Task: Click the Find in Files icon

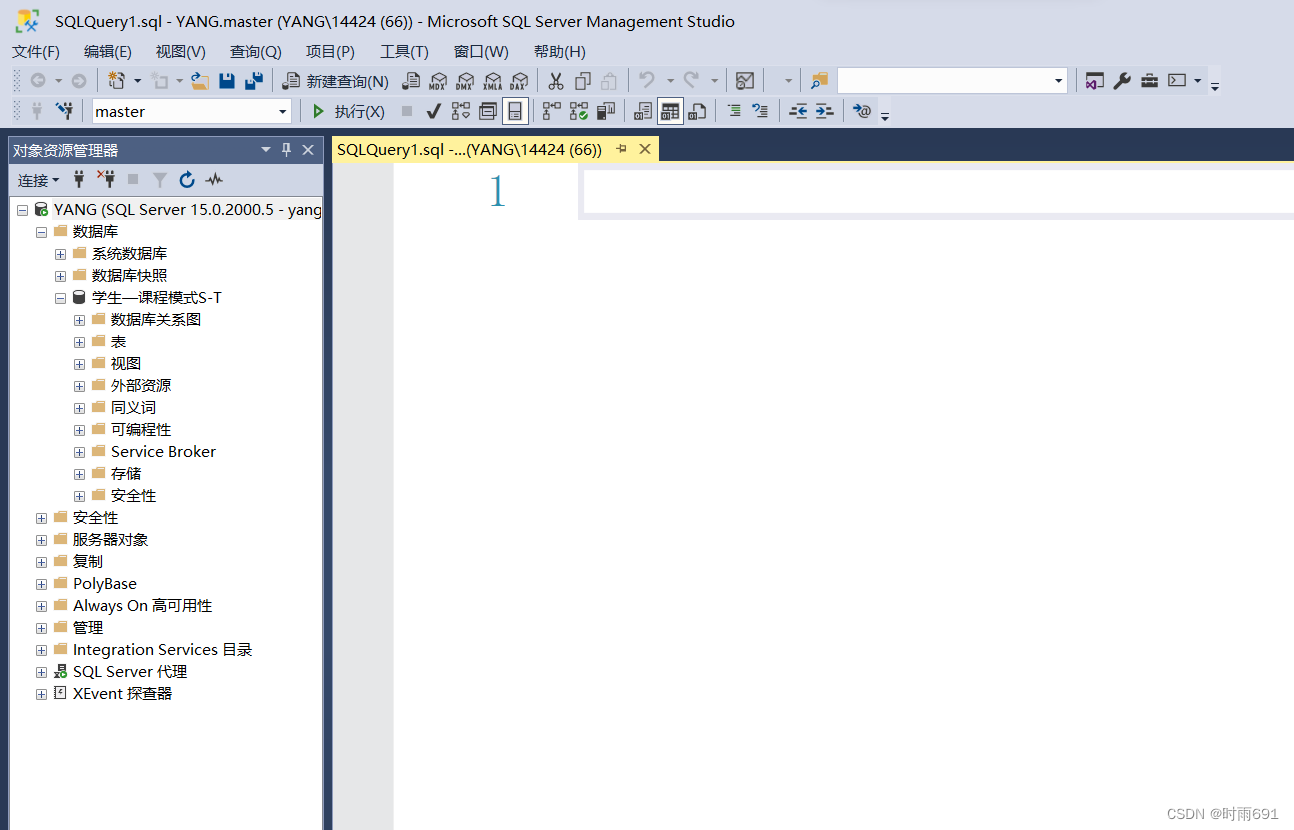Action: tap(820, 81)
